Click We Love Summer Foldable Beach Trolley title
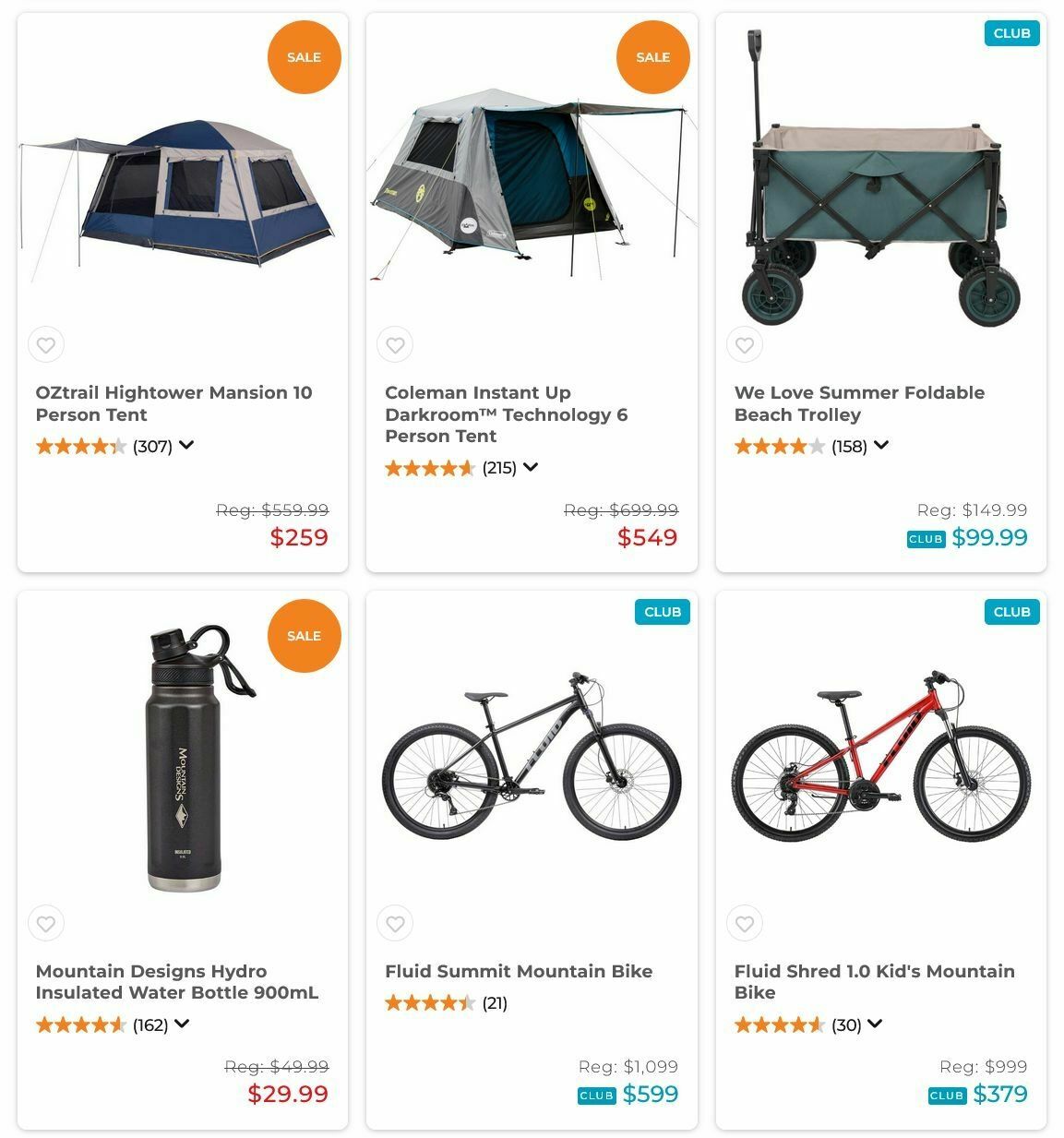 858,403
